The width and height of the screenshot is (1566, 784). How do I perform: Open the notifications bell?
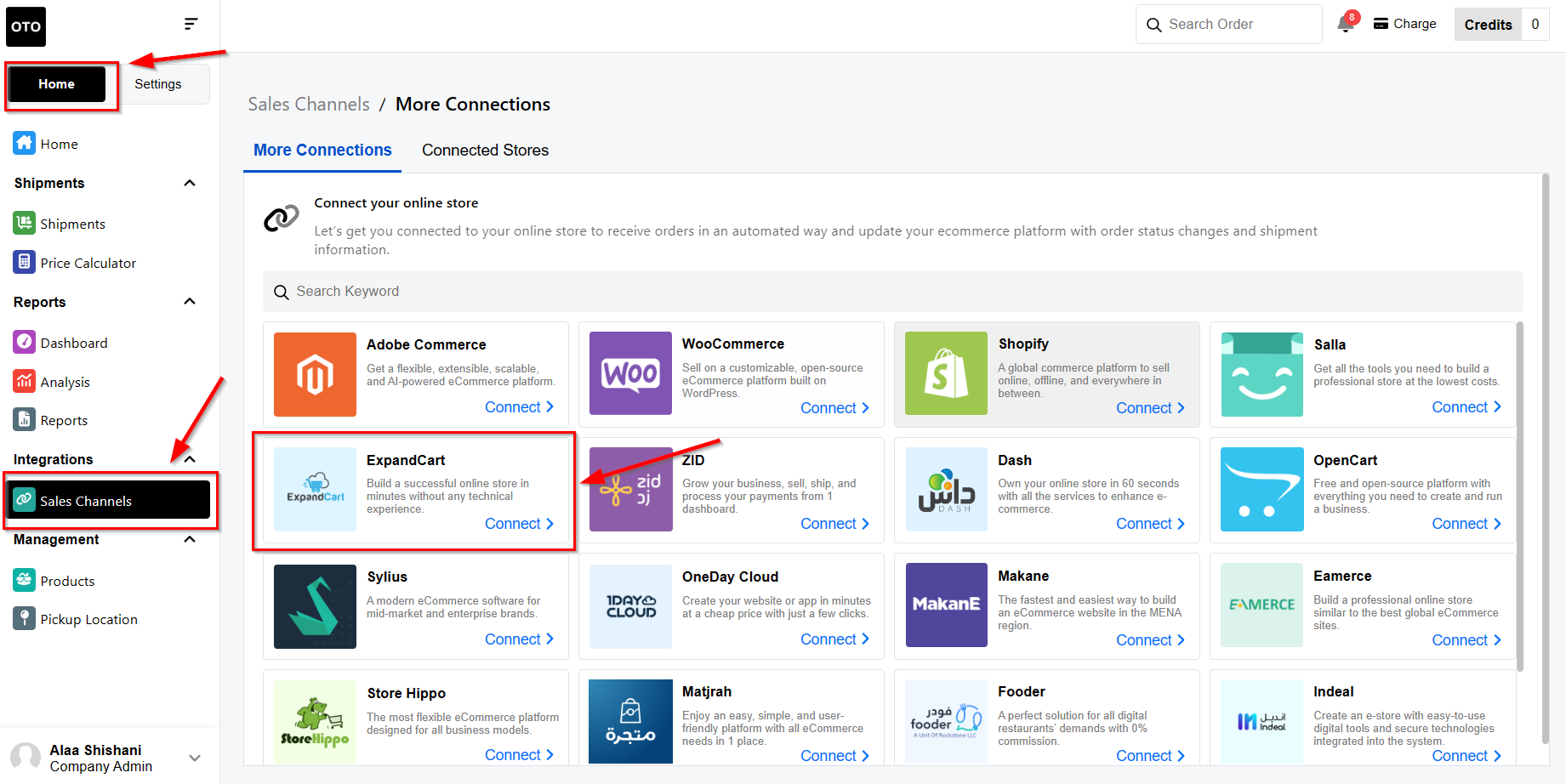(1346, 24)
